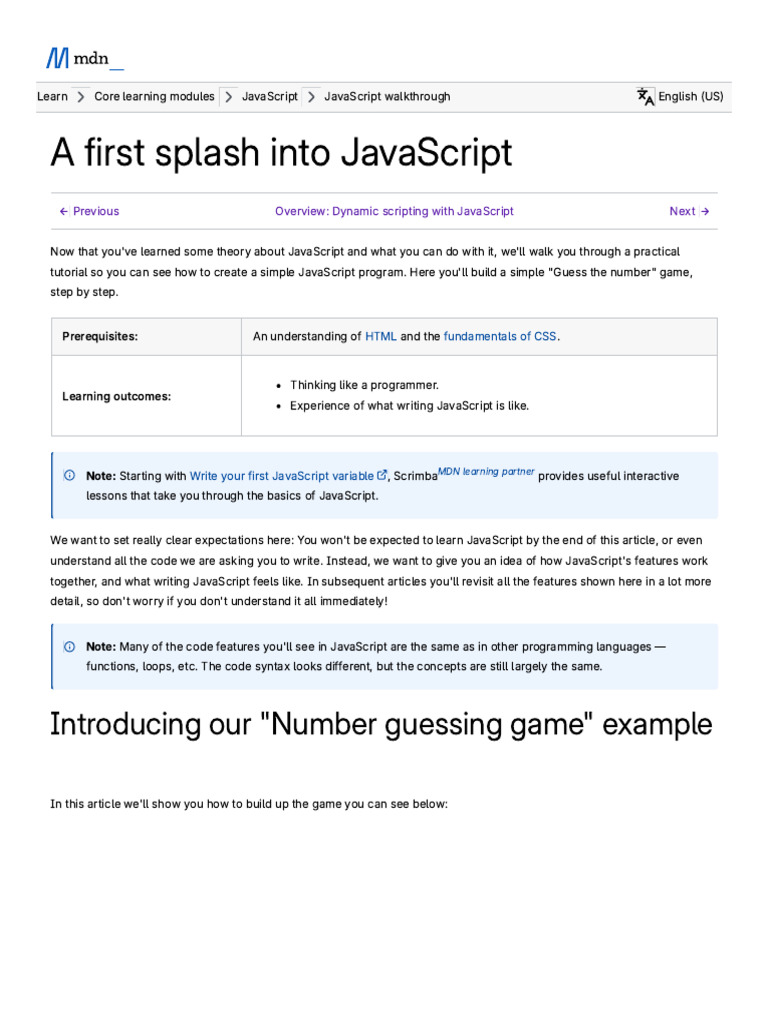Screen dimensions: 768x1024
Task: Click the MDN logo icon
Action: pyautogui.click(x=57, y=58)
